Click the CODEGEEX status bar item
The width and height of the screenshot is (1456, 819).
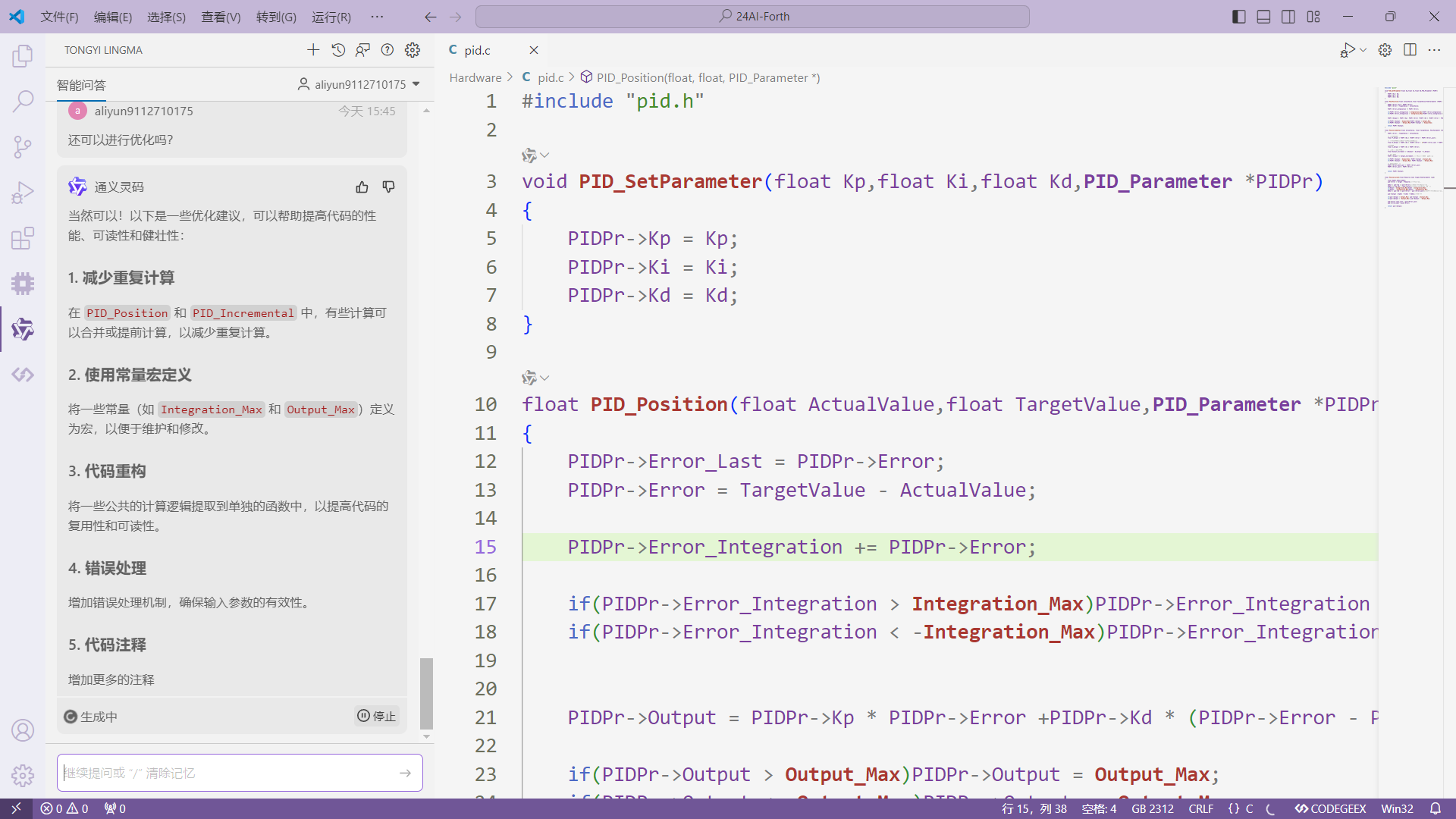pyautogui.click(x=1330, y=808)
